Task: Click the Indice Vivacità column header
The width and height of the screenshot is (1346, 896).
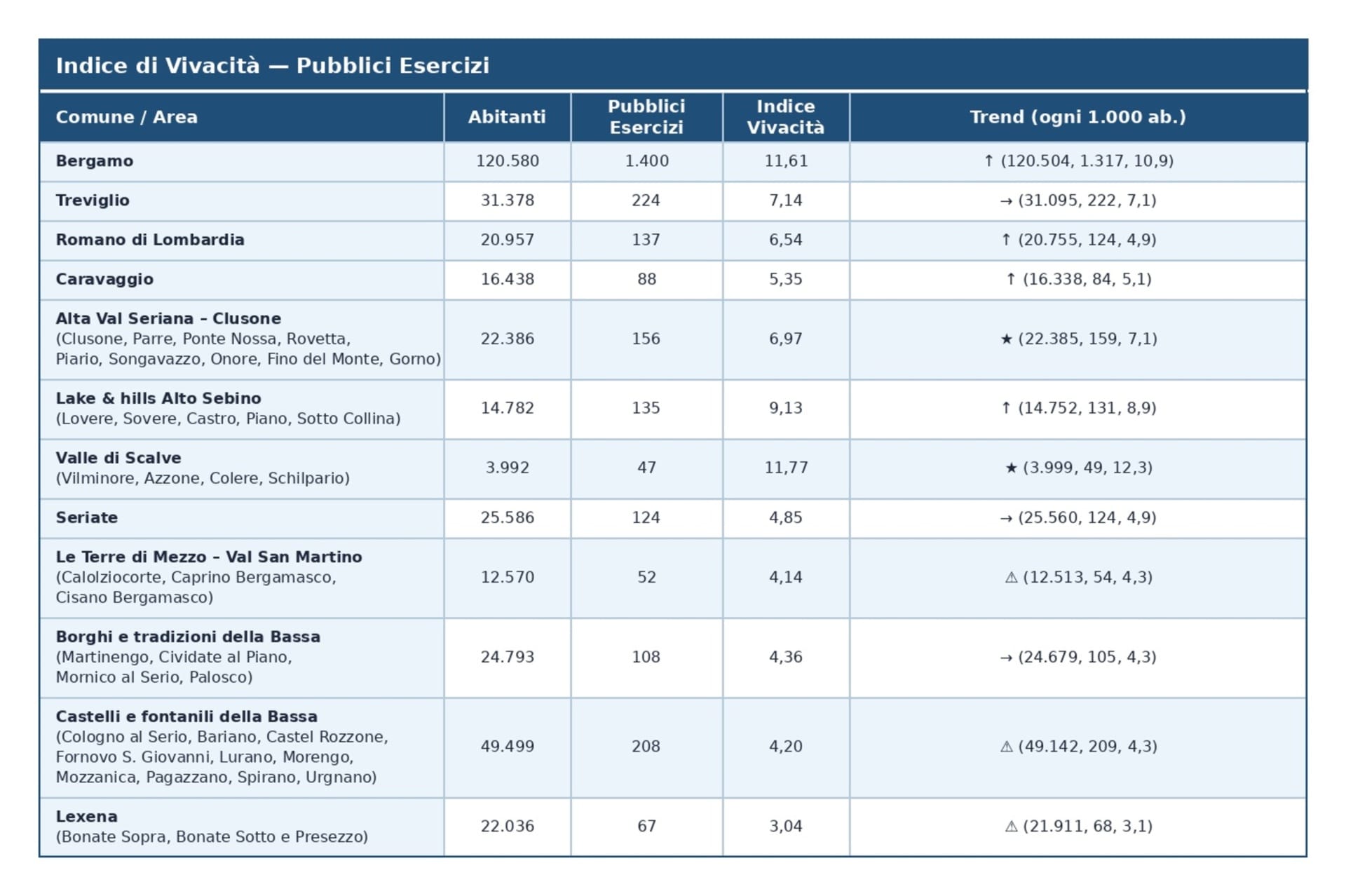Action: (785, 117)
